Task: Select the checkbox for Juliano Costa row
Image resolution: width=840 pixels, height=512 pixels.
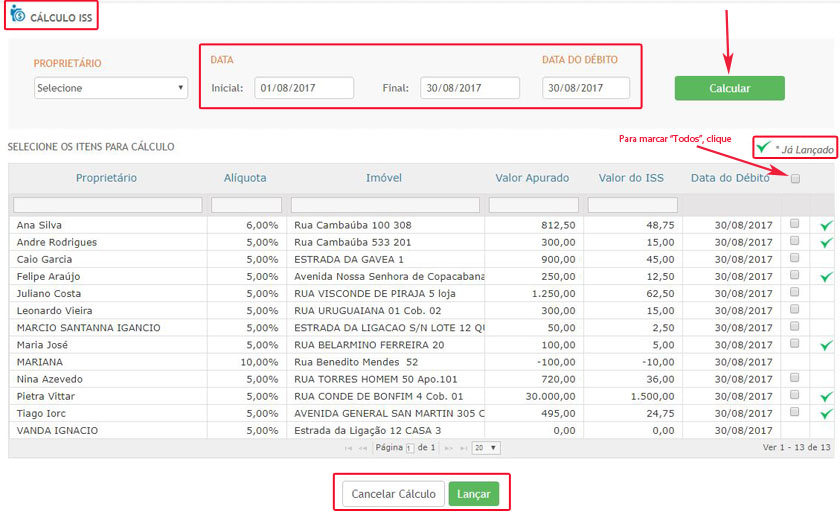Action: [x=795, y=293]
